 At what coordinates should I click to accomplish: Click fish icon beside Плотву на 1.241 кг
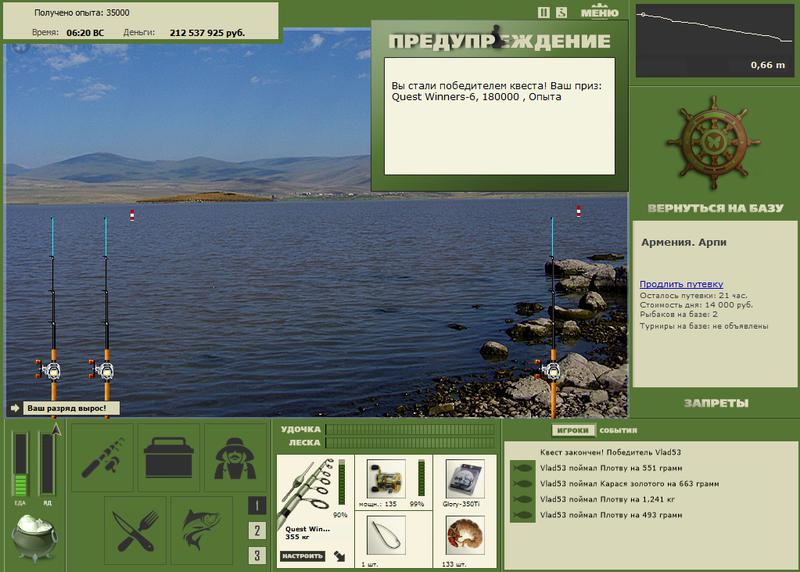coord(522,500)
